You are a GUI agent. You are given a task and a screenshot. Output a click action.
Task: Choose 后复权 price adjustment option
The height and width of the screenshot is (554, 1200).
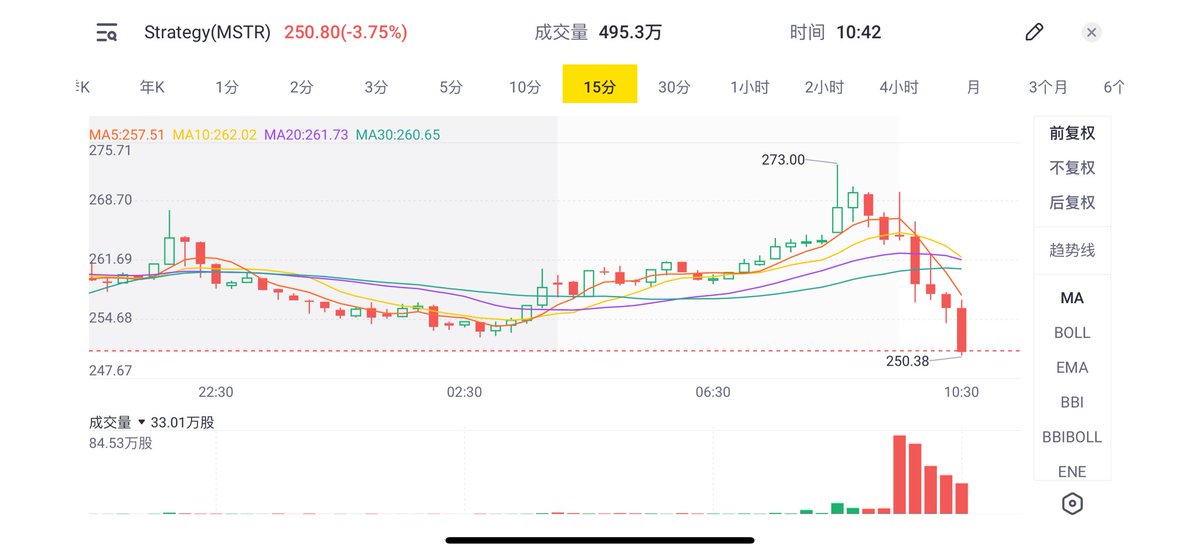tap(1072, 203)
